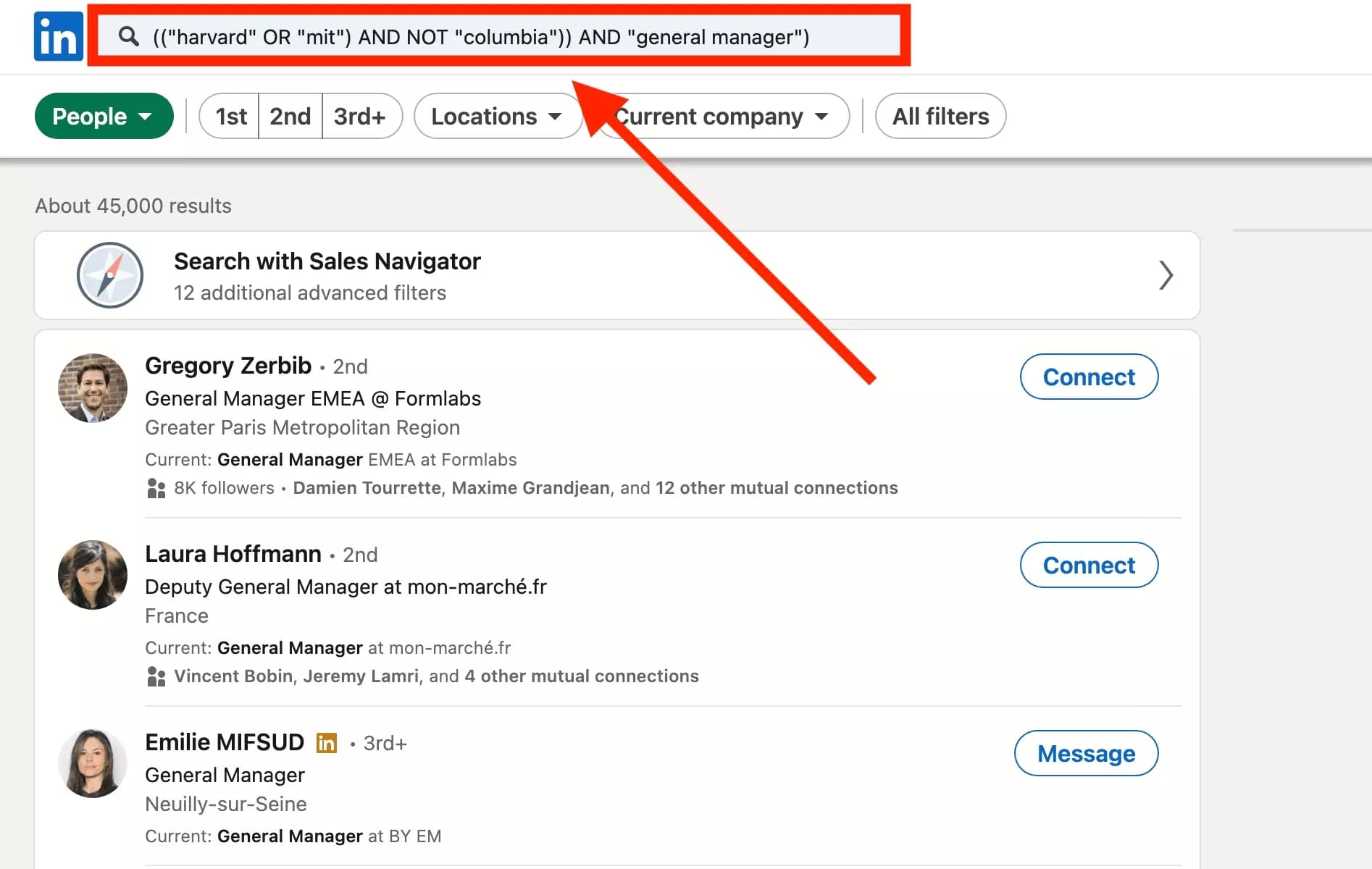This screenshot has width=1372, height=869.
Task: Message Emilie MIFSUD
Action: pyautogui.click(x=1086, y=753)
